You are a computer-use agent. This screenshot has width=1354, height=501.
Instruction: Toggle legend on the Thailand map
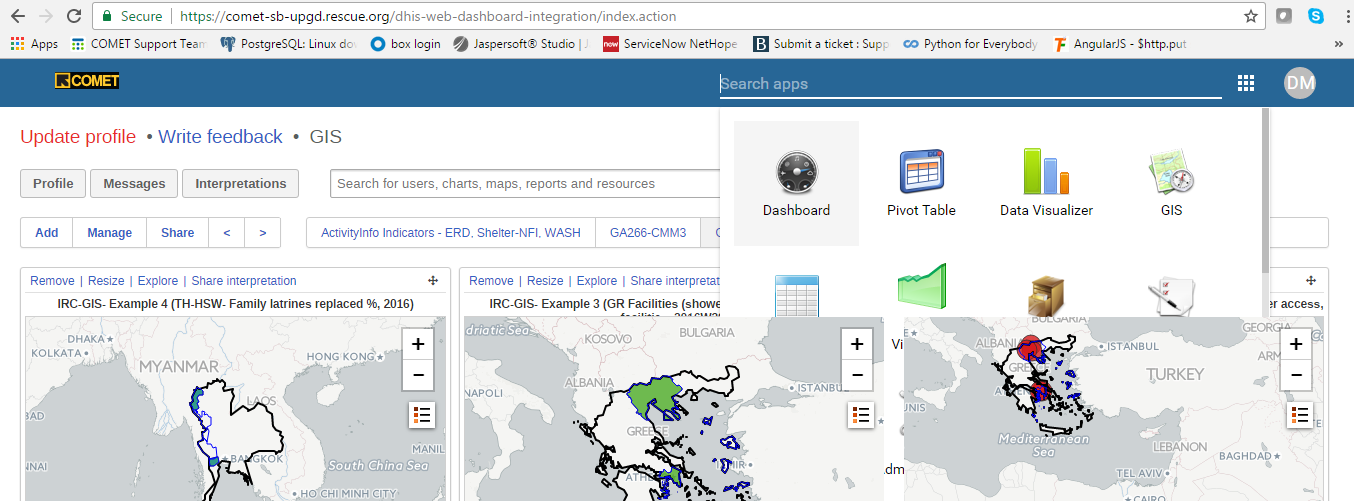click(421, 415)
